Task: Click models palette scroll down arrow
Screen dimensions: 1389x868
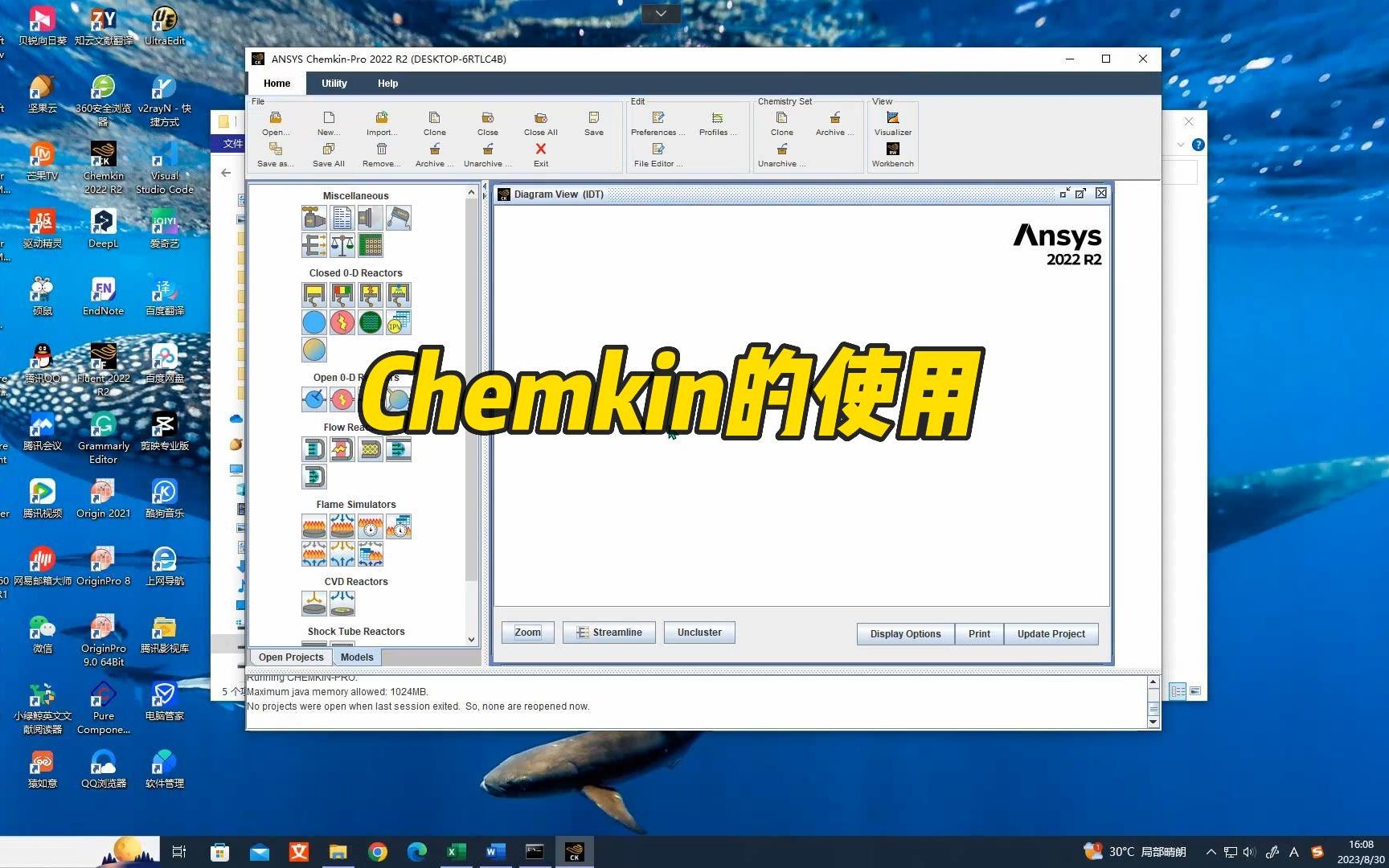Action: [x=471, y=640]
